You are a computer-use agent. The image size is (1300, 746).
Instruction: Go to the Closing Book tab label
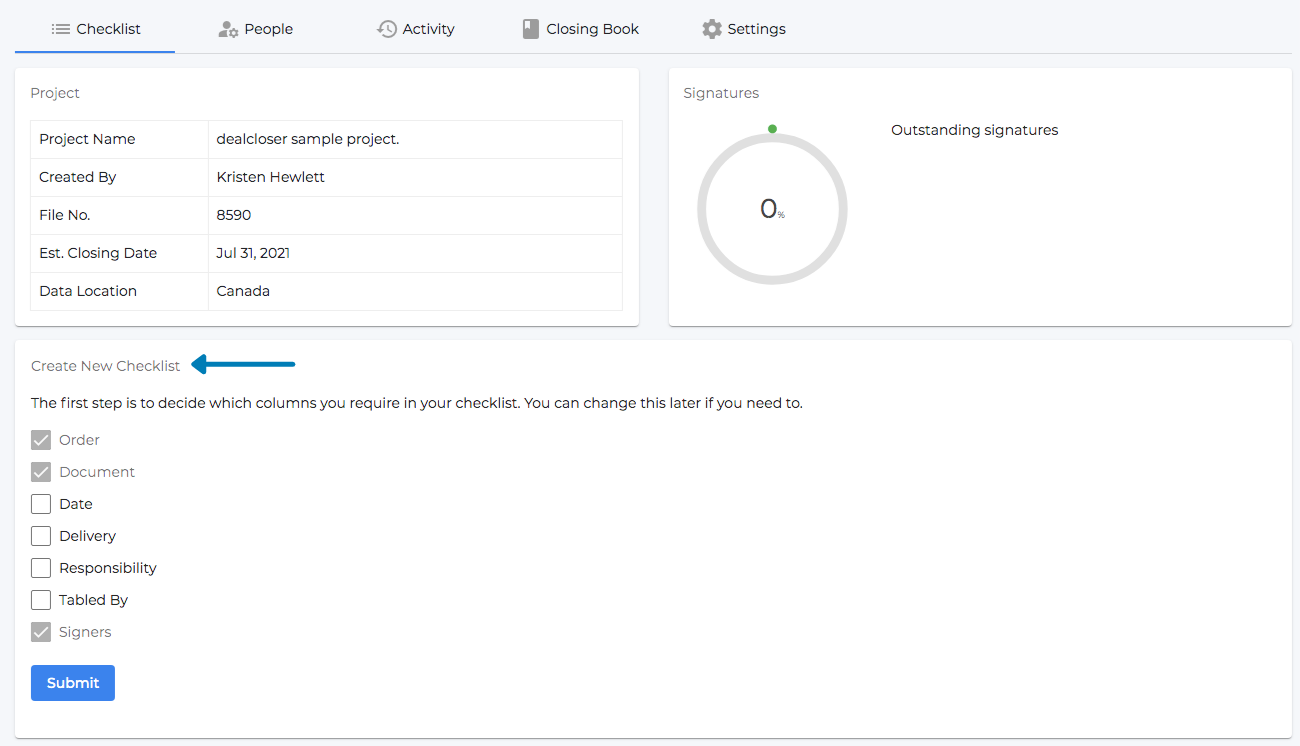tap(593, 29)
